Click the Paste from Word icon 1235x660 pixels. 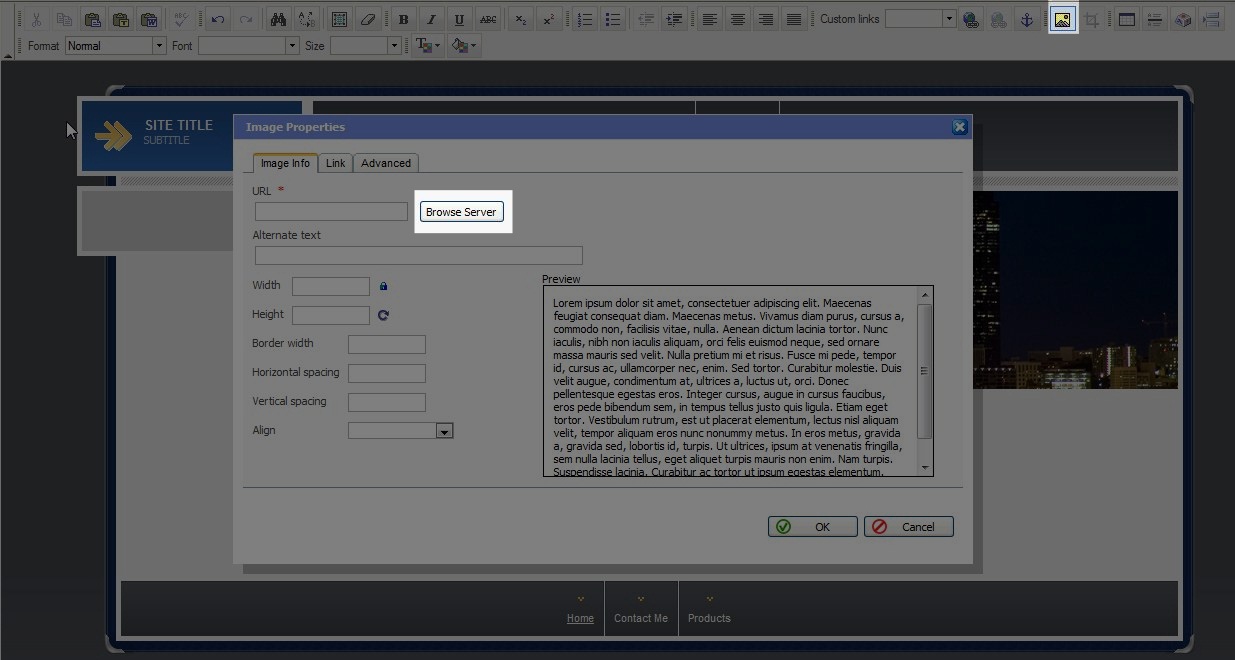[148, 19]
